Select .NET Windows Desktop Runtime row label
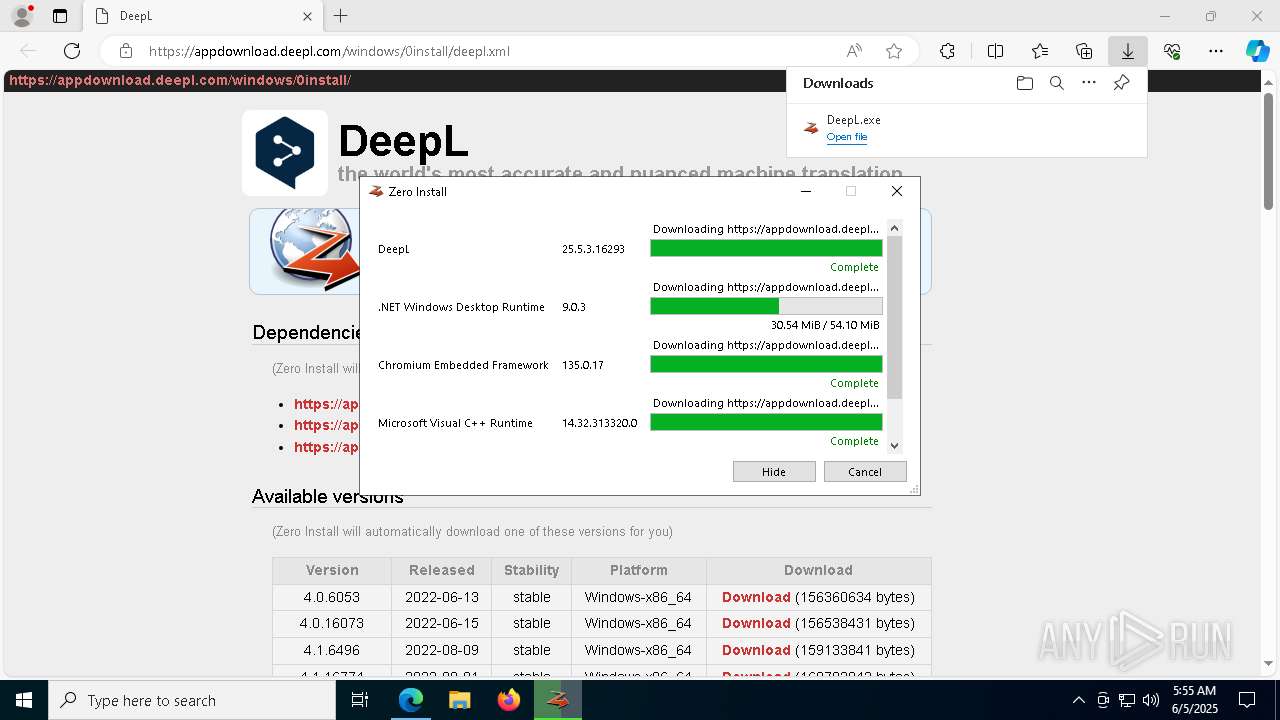The height and width of the screenshot is (720, 1280). (461, 307)
